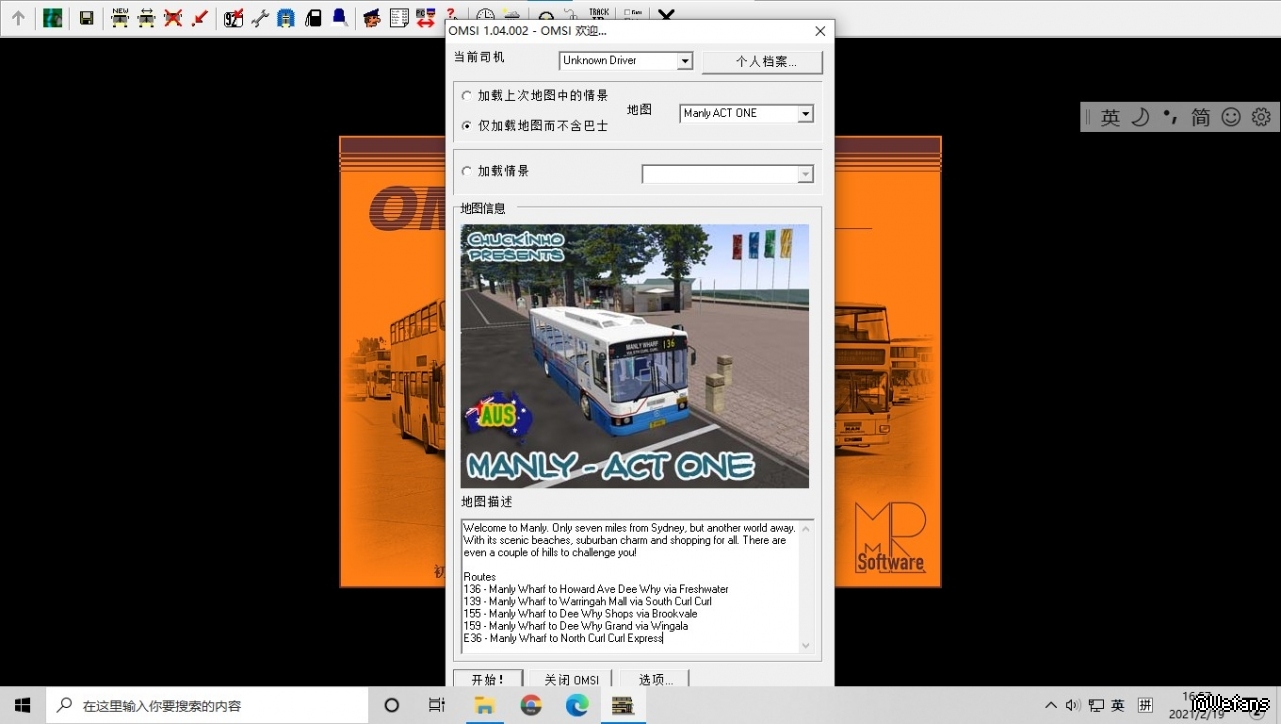
Task: Click the bus with double arrow icon
Action: click(147, 18)
